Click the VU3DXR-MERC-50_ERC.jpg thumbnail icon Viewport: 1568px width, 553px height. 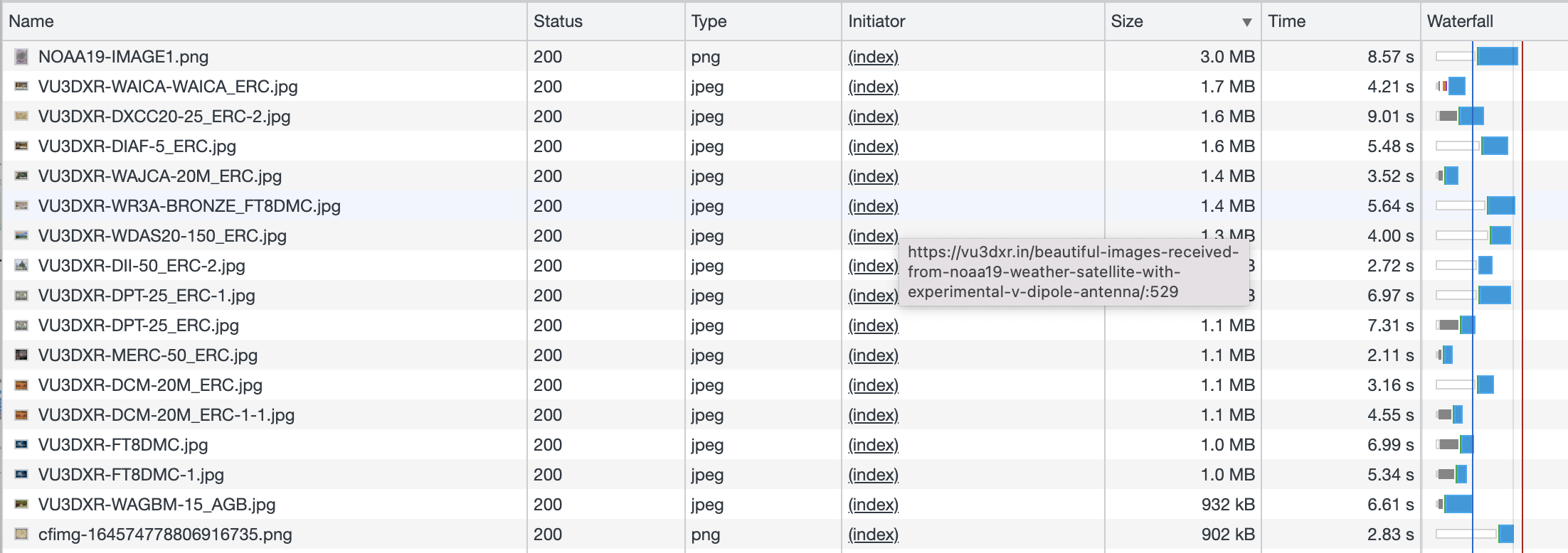click(22, 355)
